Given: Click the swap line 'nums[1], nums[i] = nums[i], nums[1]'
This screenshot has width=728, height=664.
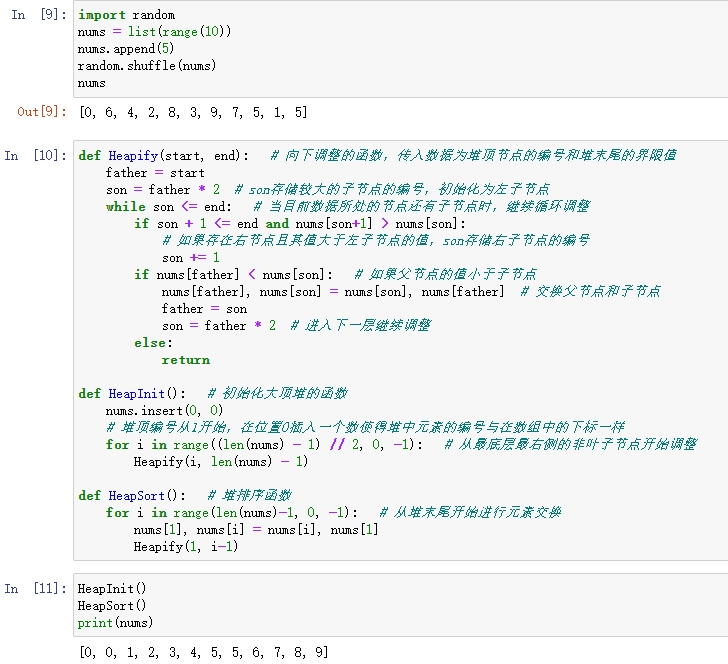Looking at the screenshot, I should point(256,530).
